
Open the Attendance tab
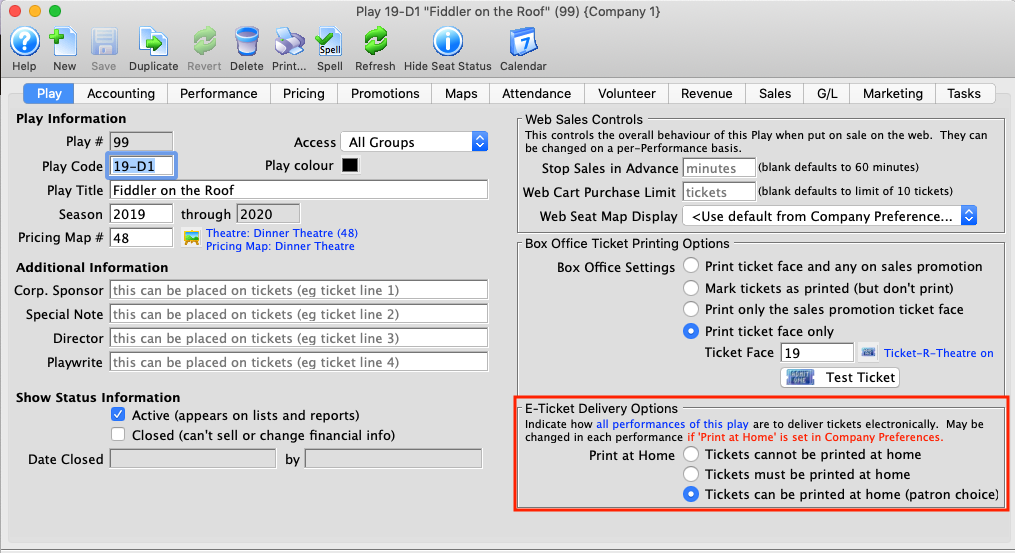coord(537,93)
